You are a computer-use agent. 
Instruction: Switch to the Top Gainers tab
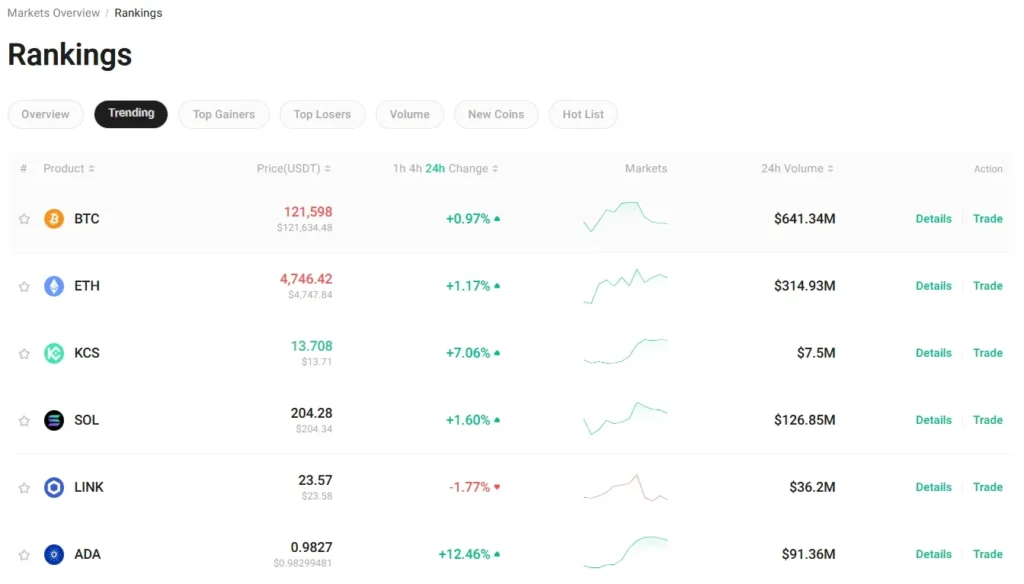click(223, 114)
